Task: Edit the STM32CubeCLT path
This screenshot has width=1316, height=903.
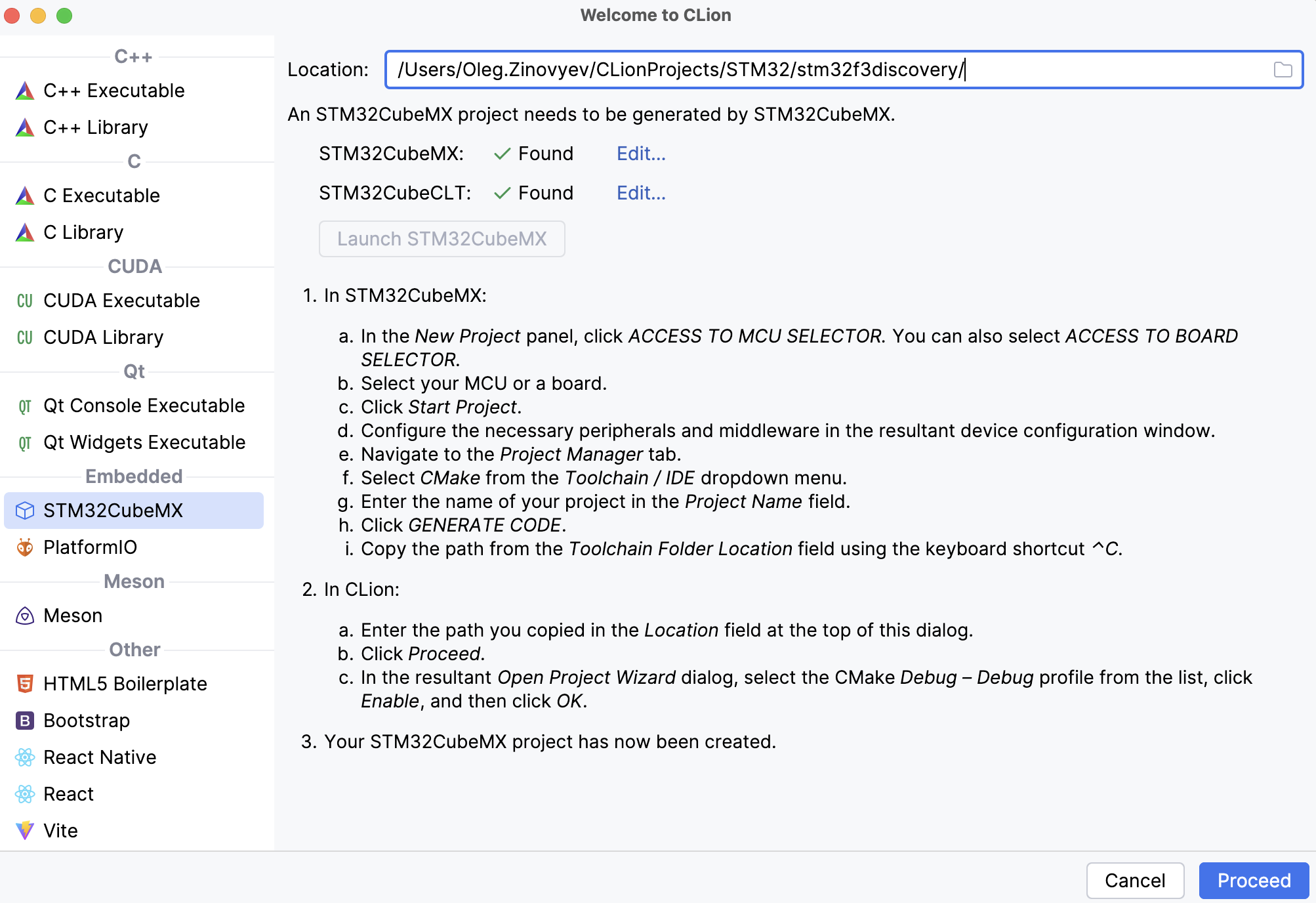Action: 641,193
